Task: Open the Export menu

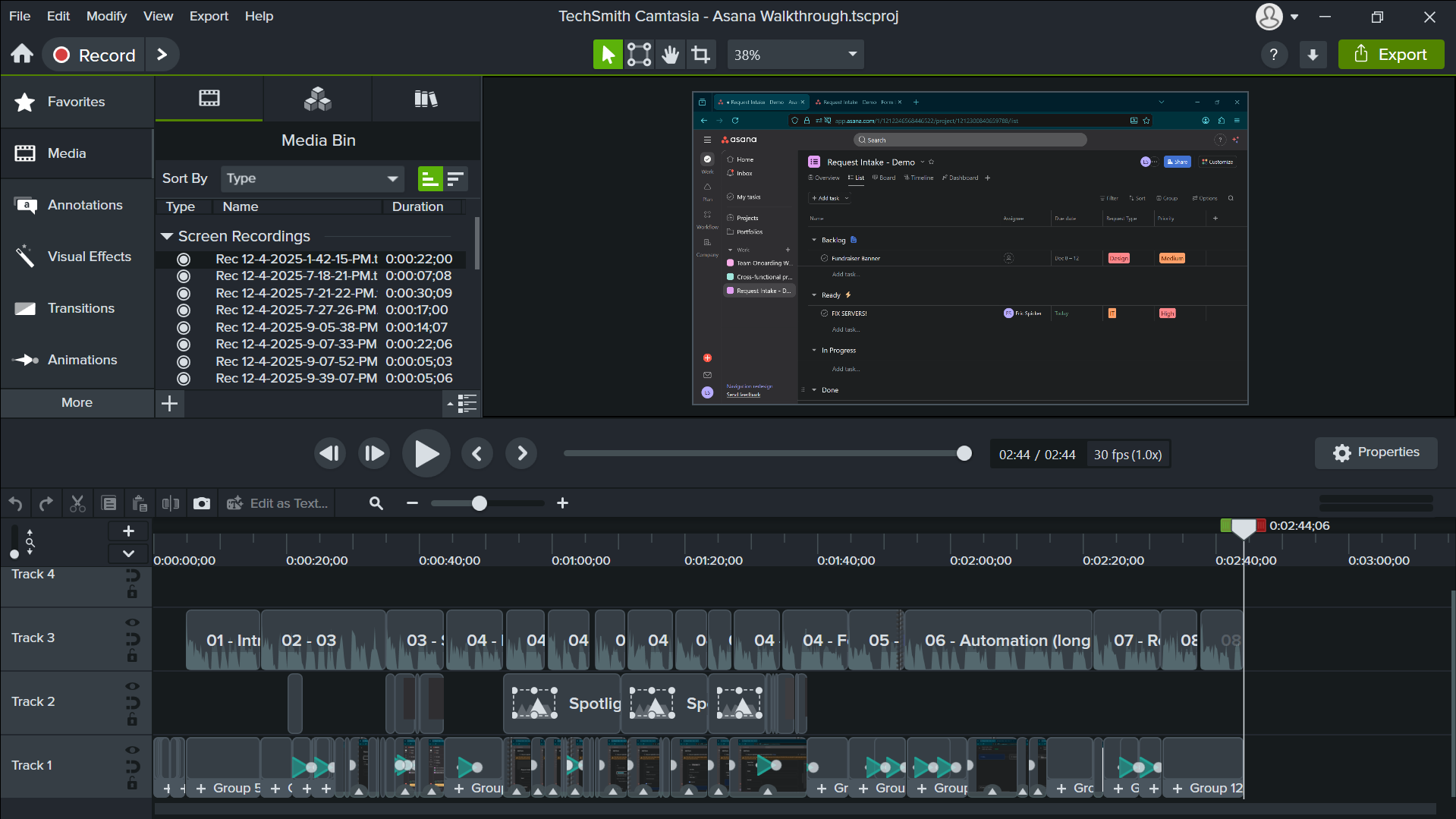Action: (x=209, y=16)
